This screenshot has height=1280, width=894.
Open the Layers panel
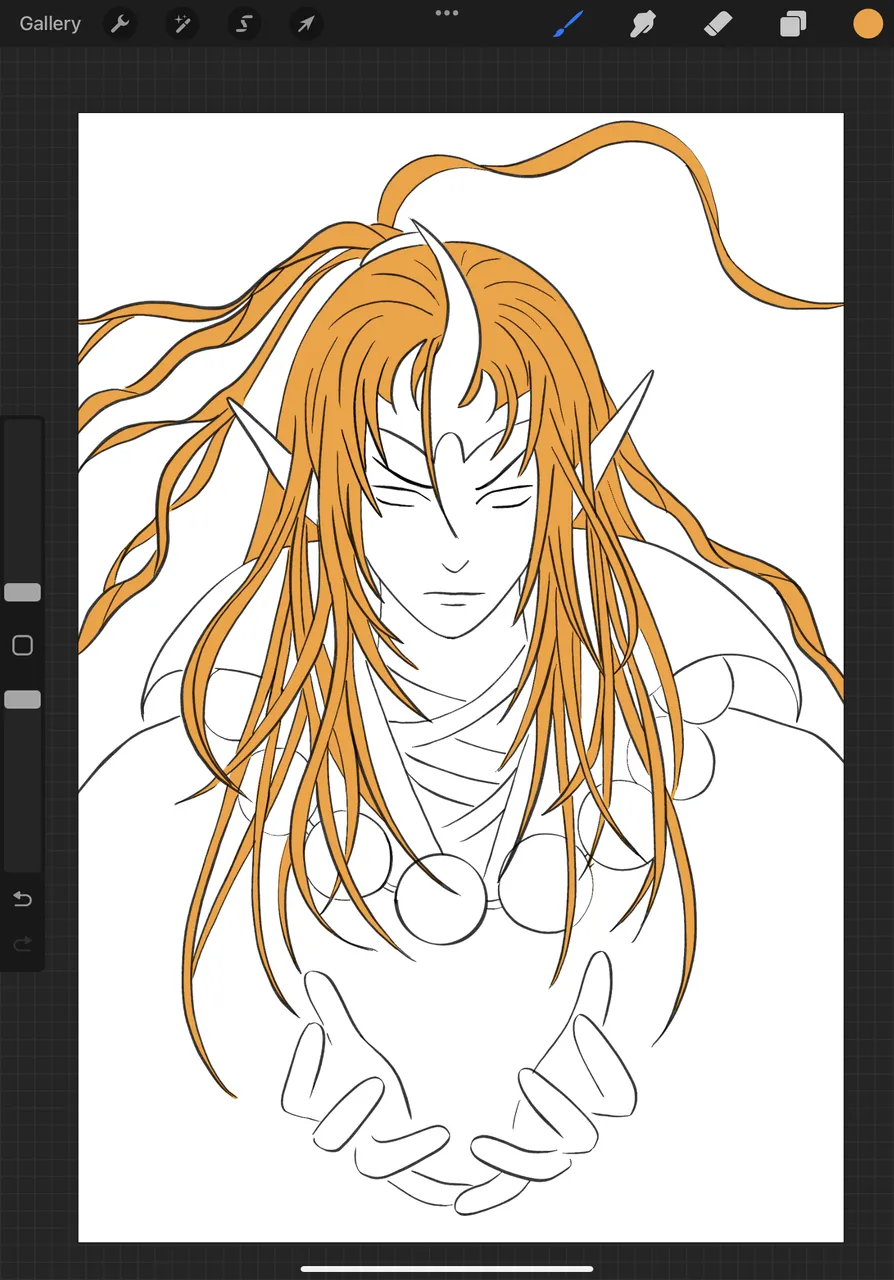(x=793, y=24)
